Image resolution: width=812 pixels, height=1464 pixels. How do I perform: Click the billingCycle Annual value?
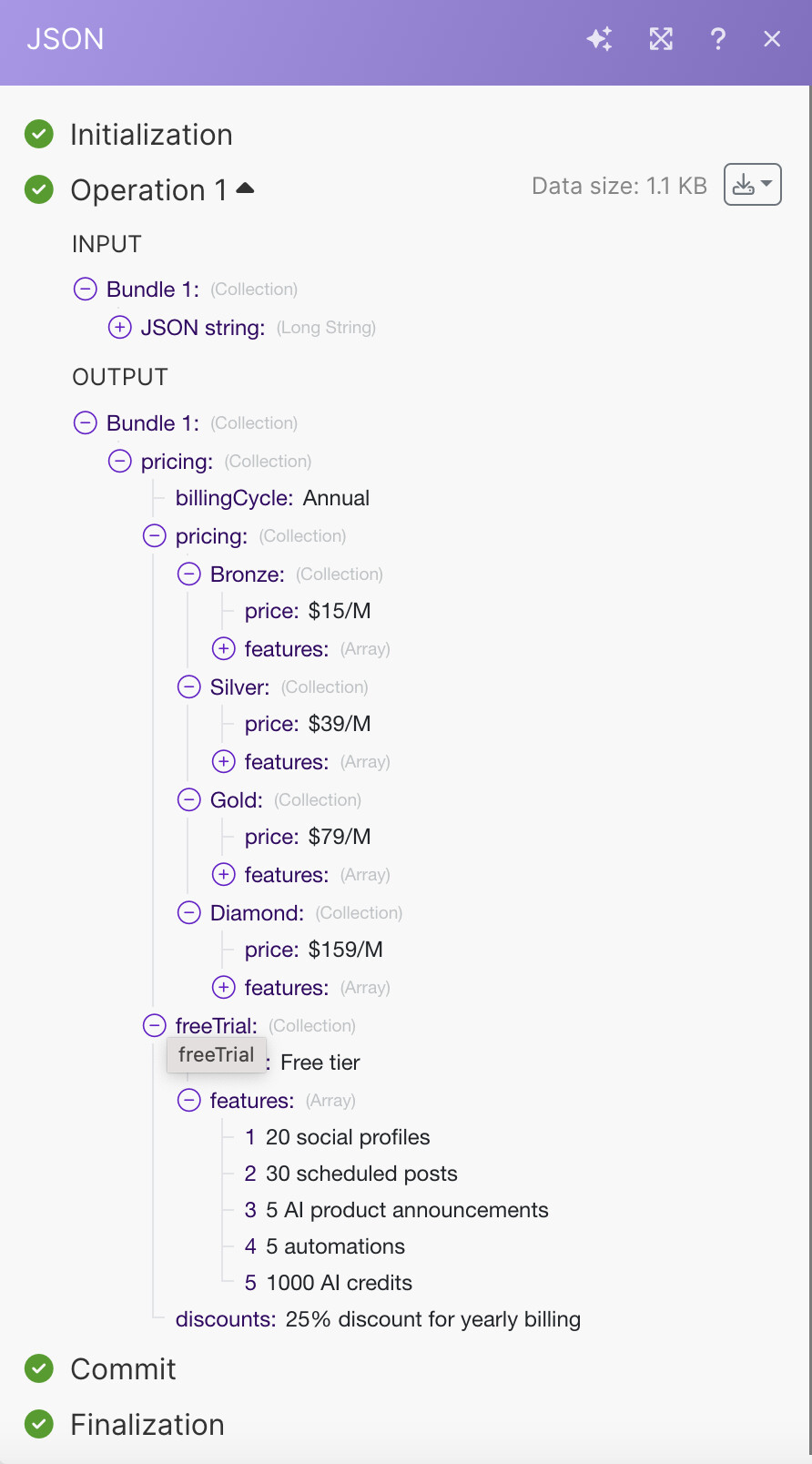(336, 498)
